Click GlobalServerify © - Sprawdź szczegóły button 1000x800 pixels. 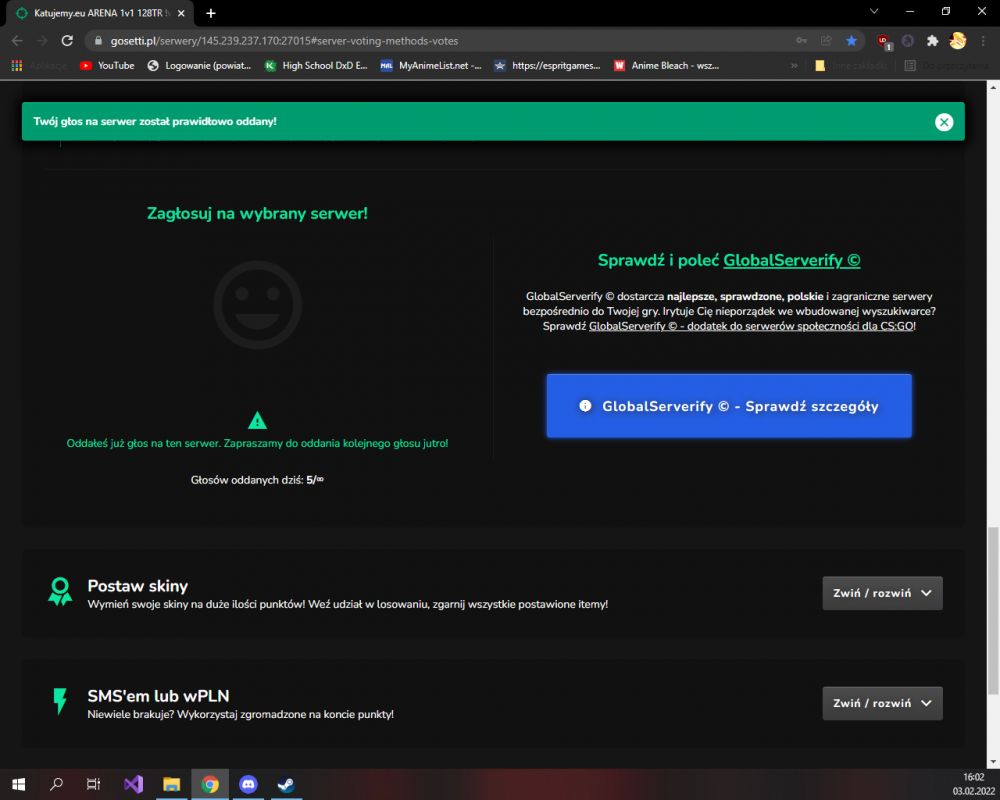tap(729, 406)
